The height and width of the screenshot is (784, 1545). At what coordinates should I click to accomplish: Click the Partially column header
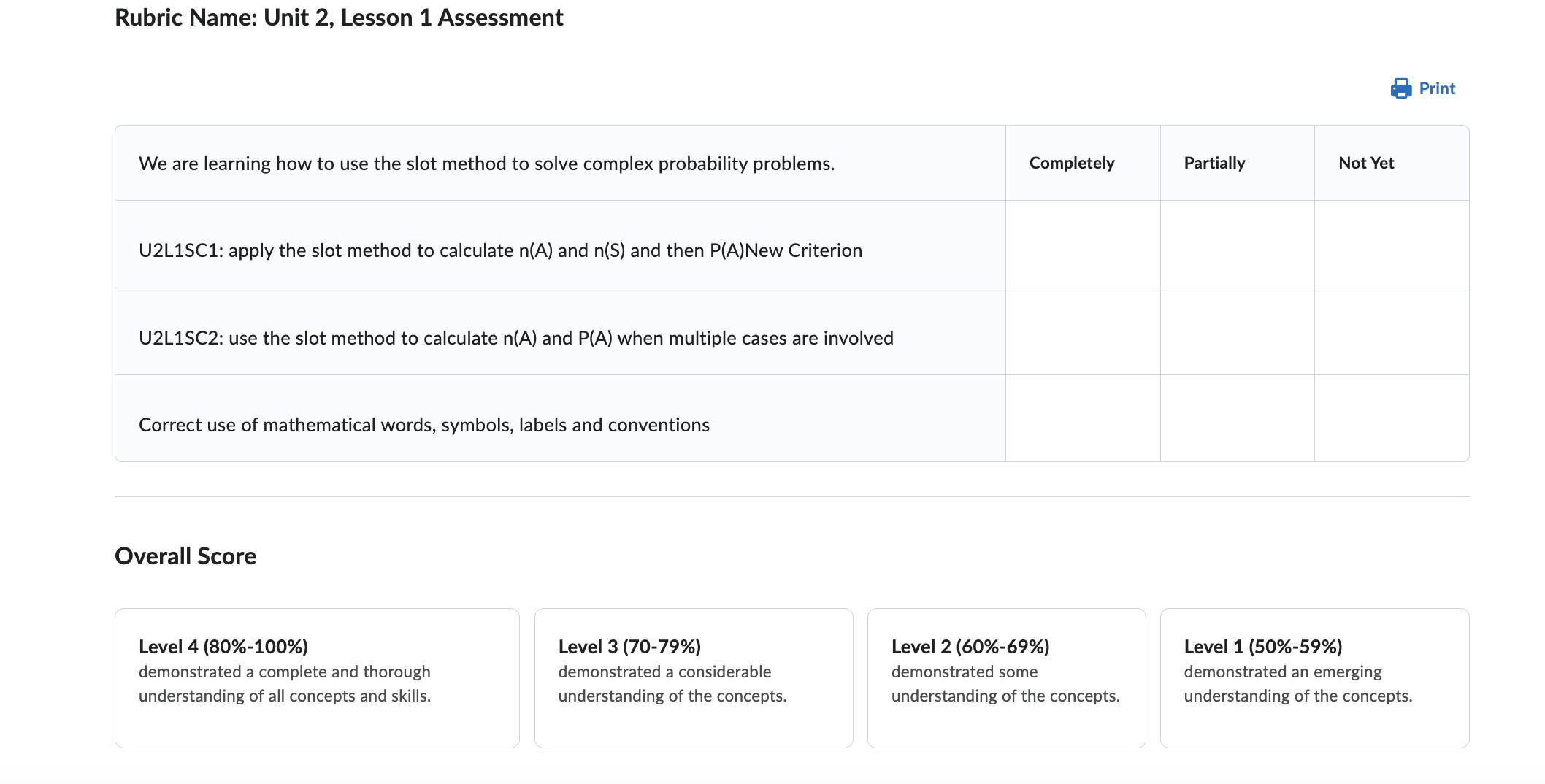coord(1214,163)
